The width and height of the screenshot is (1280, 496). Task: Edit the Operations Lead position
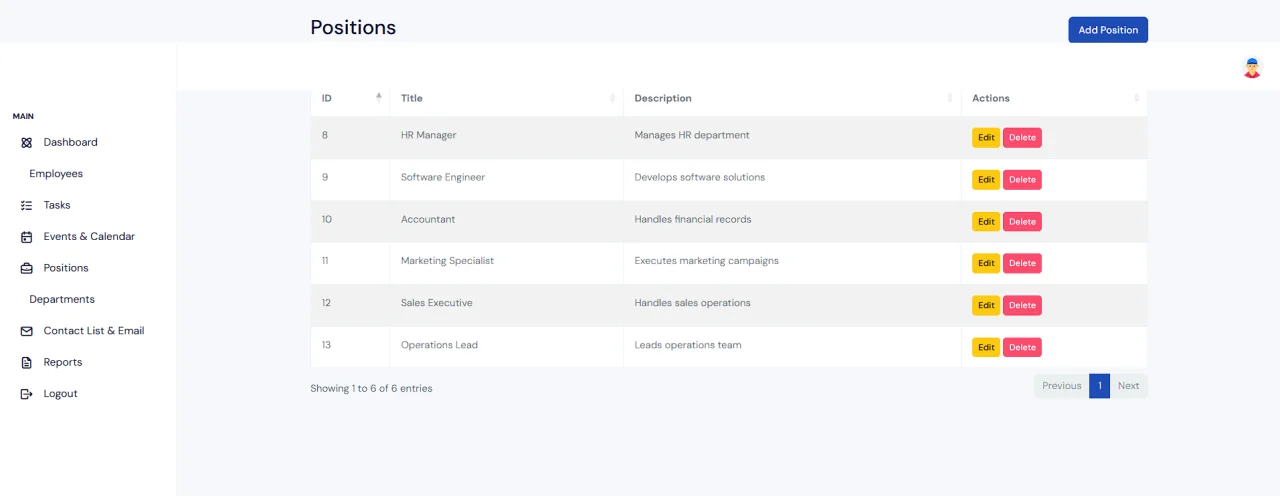[x=986, y=348]
